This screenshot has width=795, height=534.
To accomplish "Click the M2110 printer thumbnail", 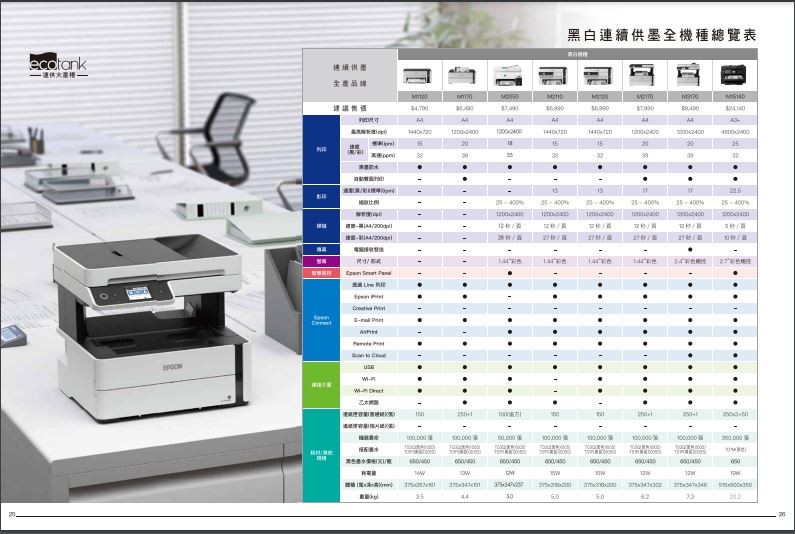I will coord(554,74).
